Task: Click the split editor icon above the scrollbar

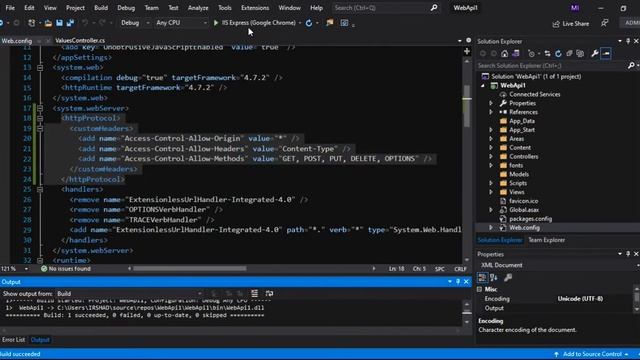Action: pyautogui.click(x=467, y=51)
